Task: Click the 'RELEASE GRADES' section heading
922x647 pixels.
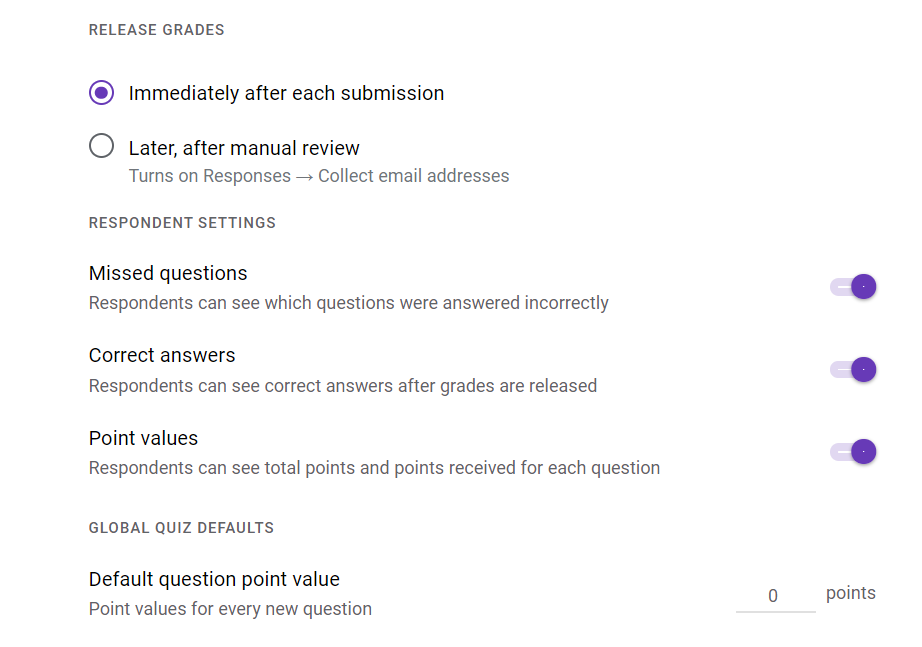Action: [x=156, y=30]
